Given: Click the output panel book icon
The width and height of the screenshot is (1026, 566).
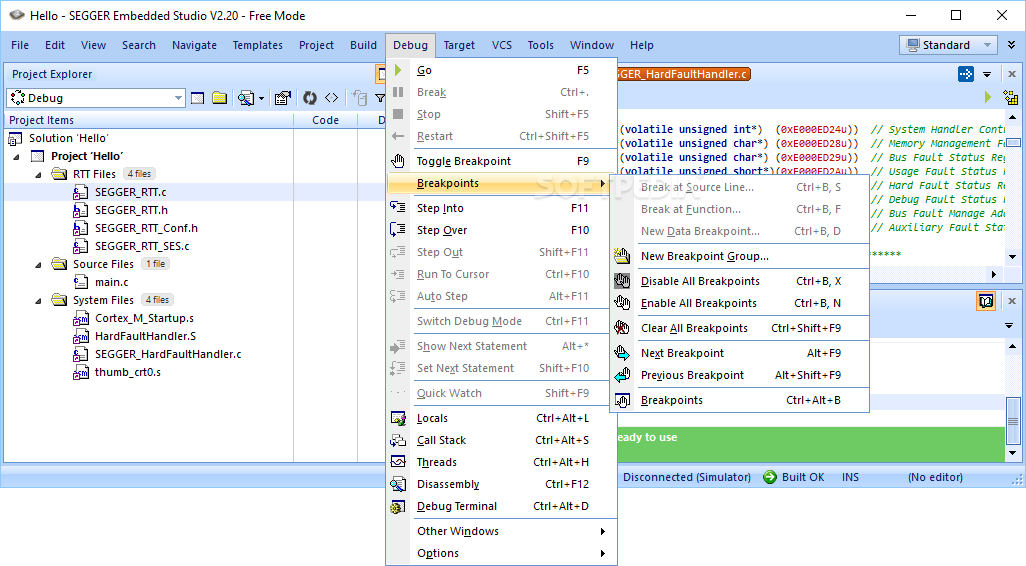Looking at the screenshot, I should [985, 301].
